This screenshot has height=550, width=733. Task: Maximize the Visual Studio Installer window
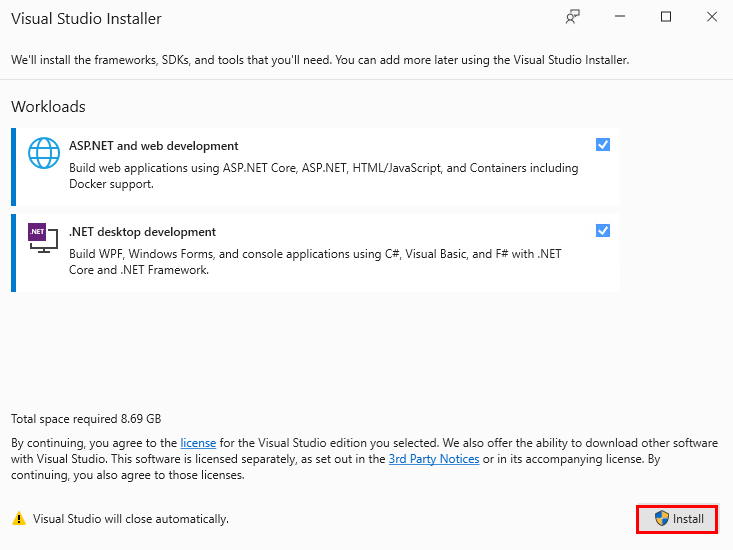click(666, 17)
